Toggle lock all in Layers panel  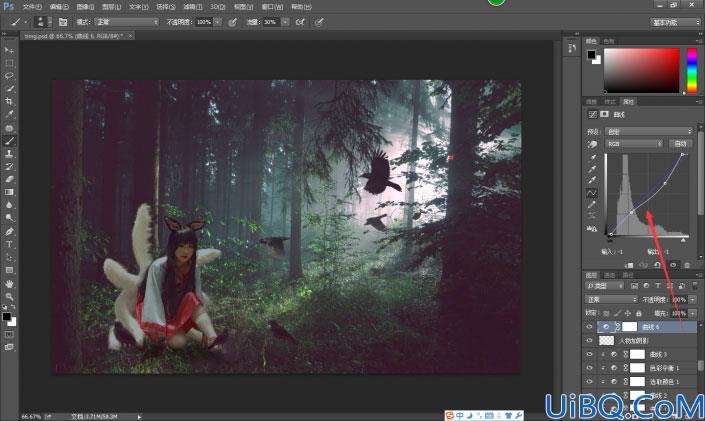click(x=638, y=313)
